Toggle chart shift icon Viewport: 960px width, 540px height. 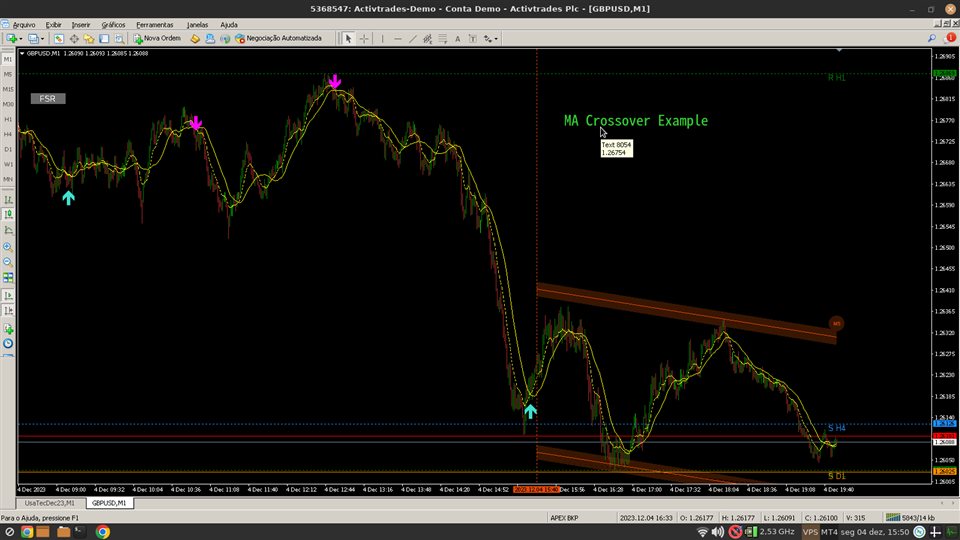click(8, 310)
